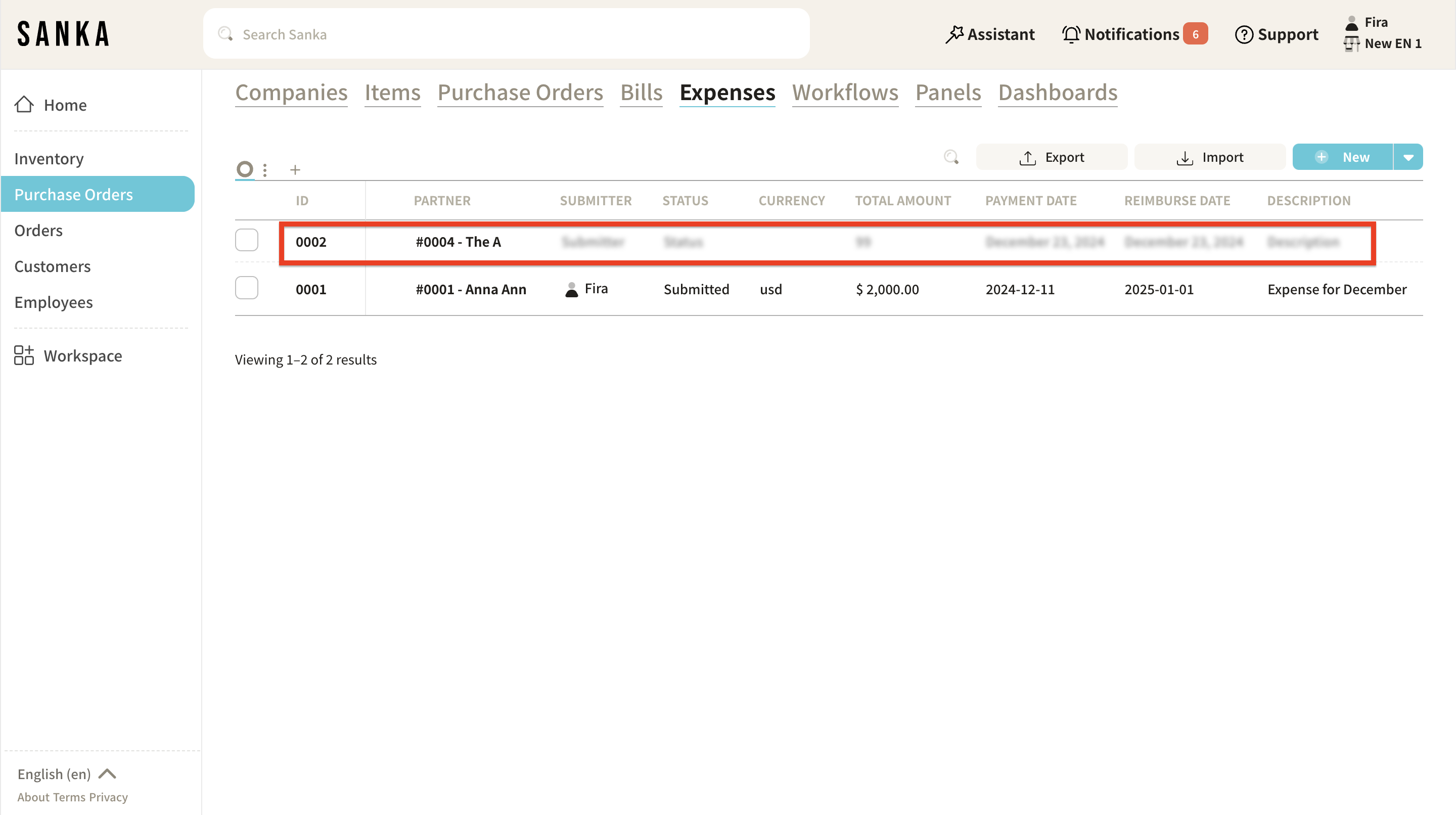Open Notifications bell icon
Image resolution: width=1456 pixels, height=815 pixels.
tap(1071, 34)
